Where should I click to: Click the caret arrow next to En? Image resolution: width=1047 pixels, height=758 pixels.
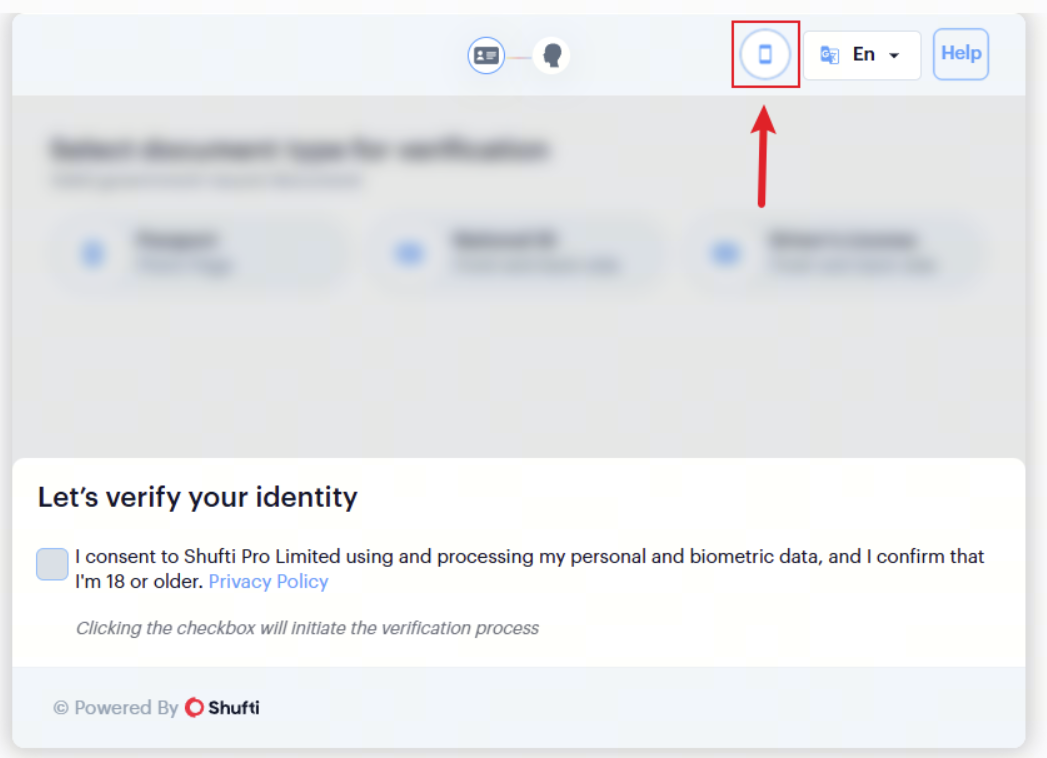pyautogui.click(x=894, y=55)
